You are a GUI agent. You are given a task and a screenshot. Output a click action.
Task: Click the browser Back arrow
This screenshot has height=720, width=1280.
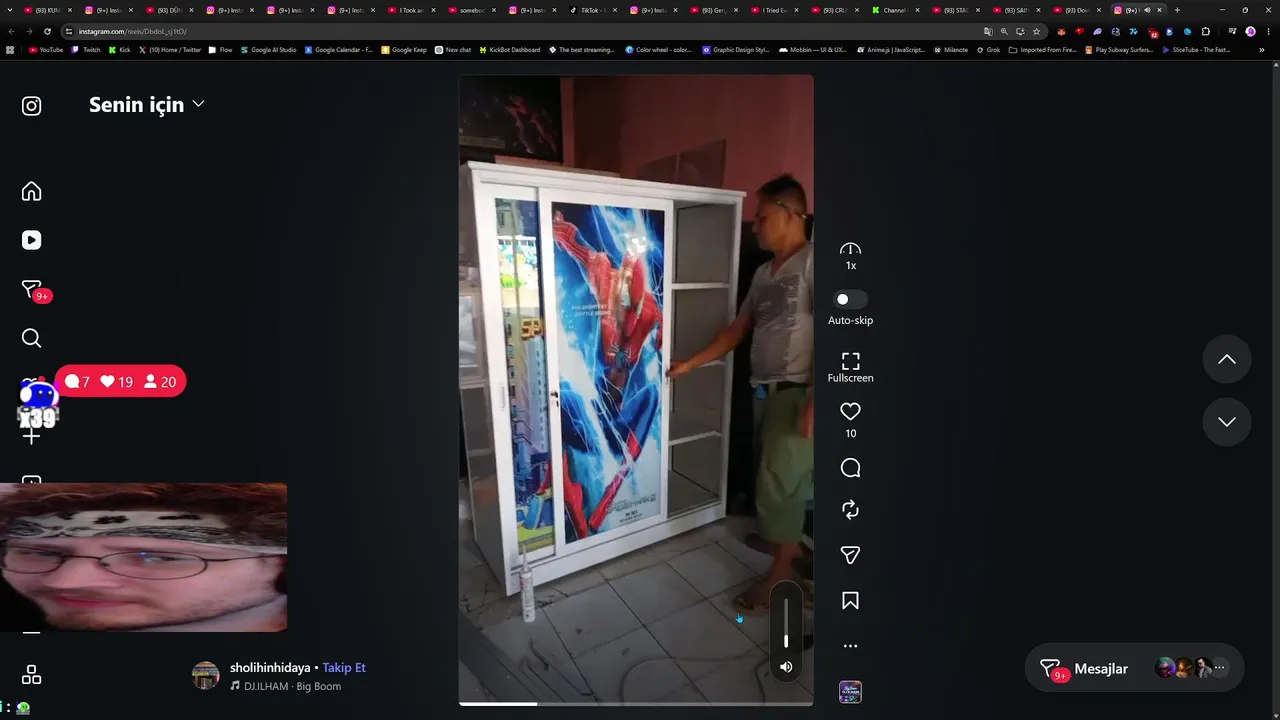pyautogui.click(x=11, y=31)
